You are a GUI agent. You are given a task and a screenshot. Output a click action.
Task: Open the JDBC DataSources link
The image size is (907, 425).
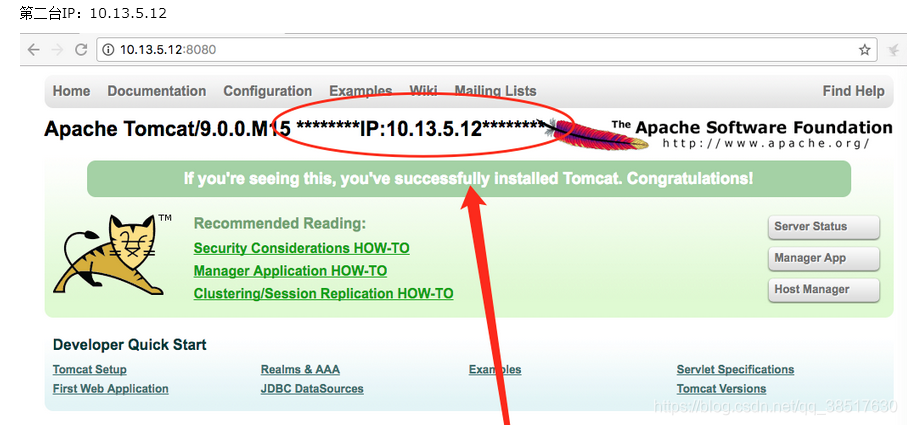[312, 389]
